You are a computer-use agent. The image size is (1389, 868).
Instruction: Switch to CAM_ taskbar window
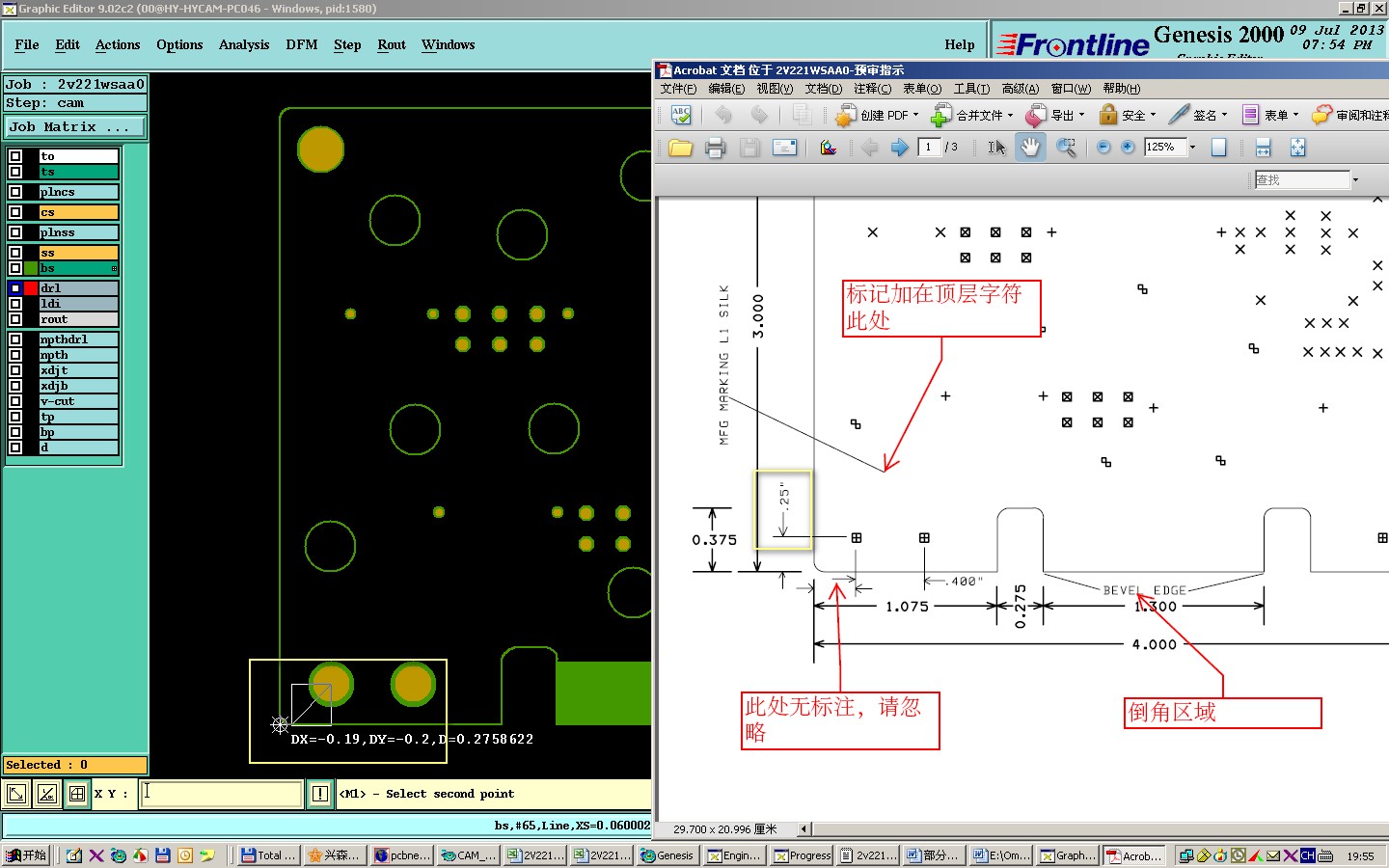coord(468,855)
